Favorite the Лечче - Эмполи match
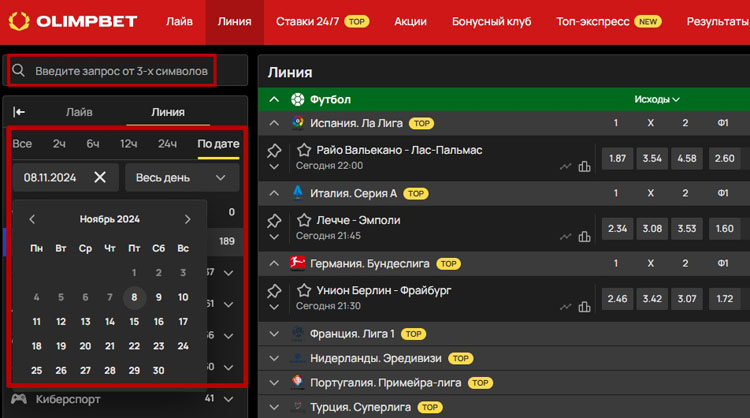This screenshot has width=750, height=418. 304,220
